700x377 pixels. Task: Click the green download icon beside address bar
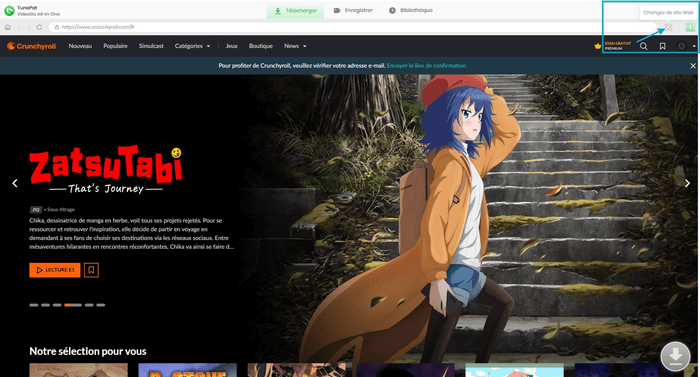pyautogui.click(x=690, y=27)
